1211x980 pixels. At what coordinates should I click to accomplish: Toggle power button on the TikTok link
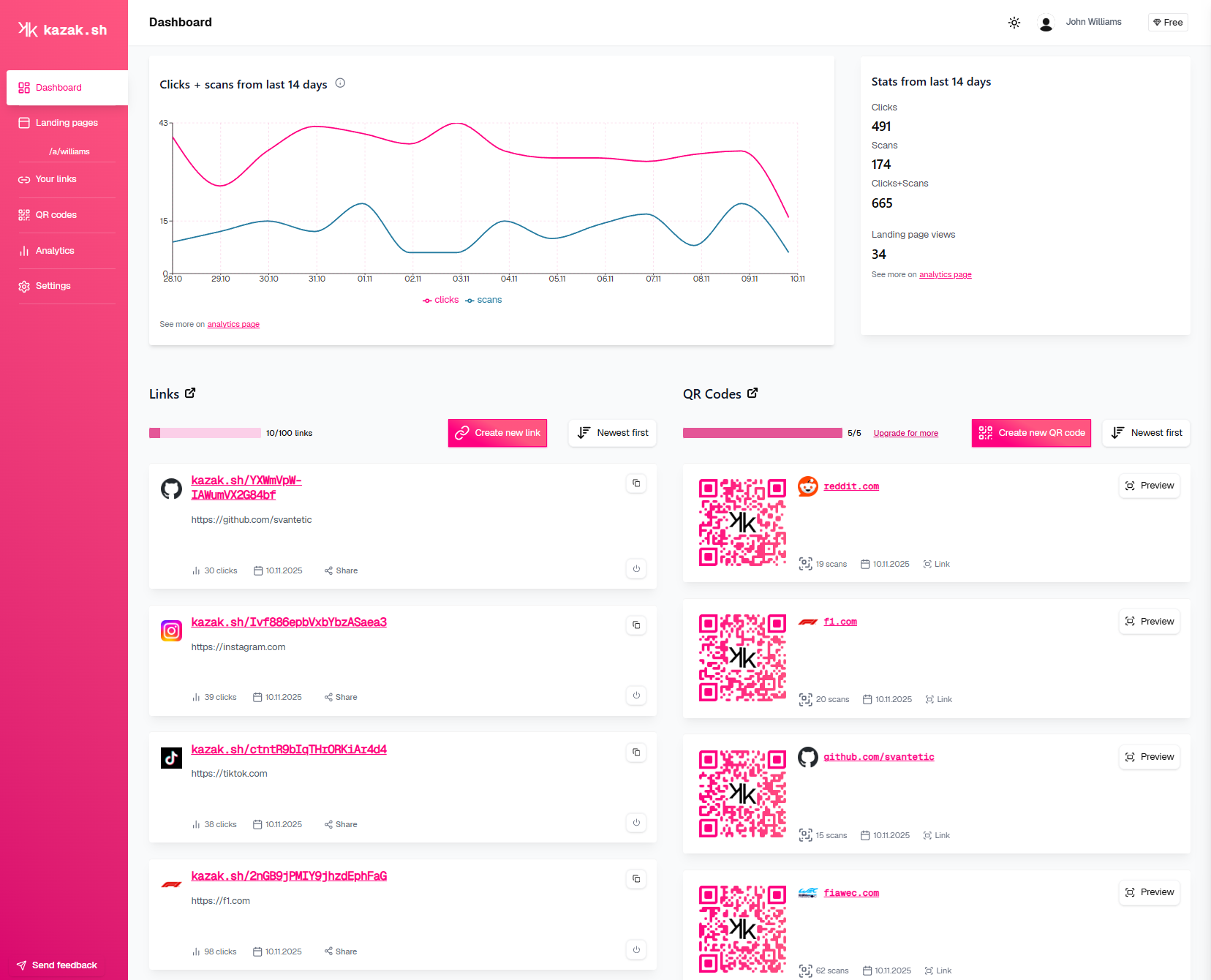coord(636,823)
